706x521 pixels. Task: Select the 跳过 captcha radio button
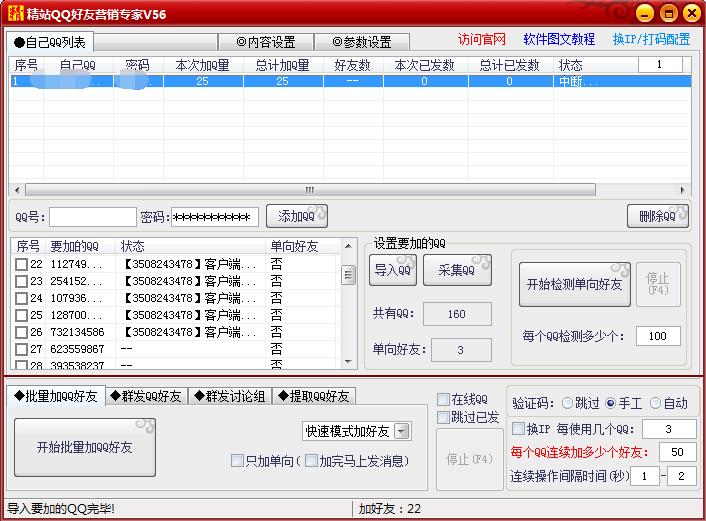coord(567,403)
